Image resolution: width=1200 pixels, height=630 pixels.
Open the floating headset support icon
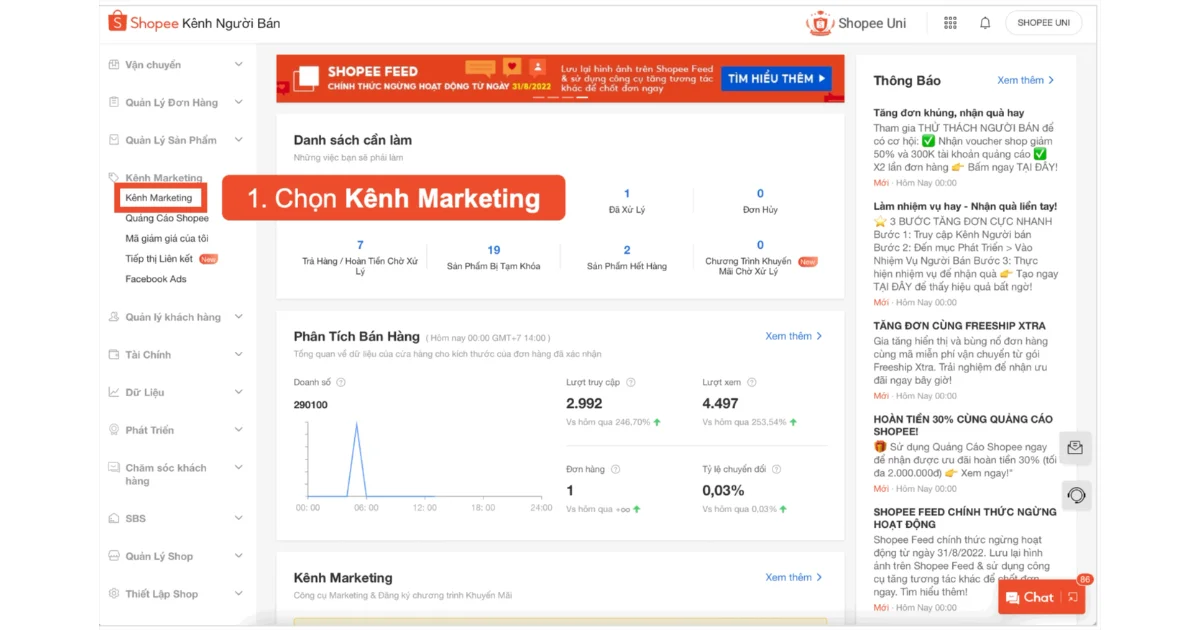click(1076, 495)
